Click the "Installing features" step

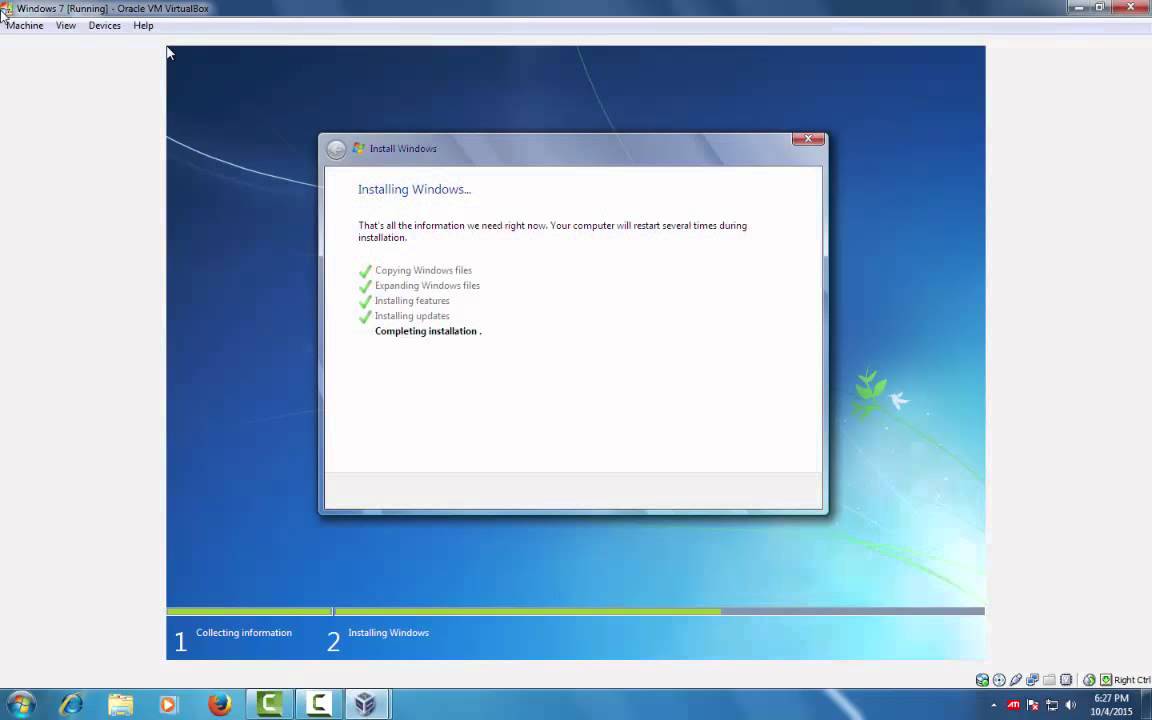coord(412,300)
